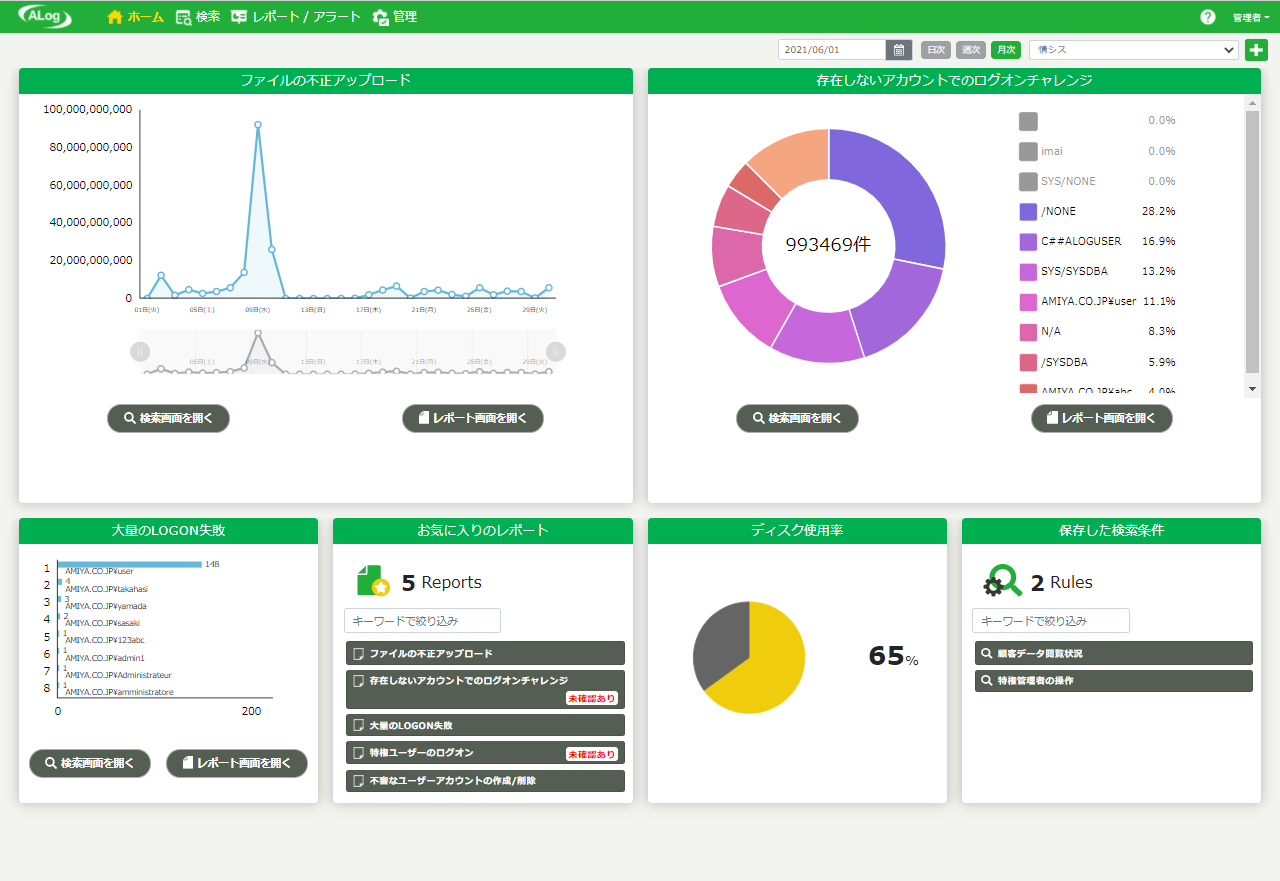Click magnifier icon beside 顧客データ閲覧状況
The height and width of the screenshot is (881, 1280).
[986, 654]
